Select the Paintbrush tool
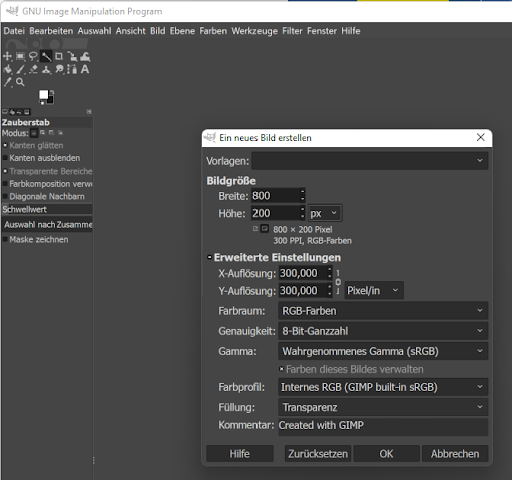Screen dimensions: 512x480 click(x=20, y=69)
